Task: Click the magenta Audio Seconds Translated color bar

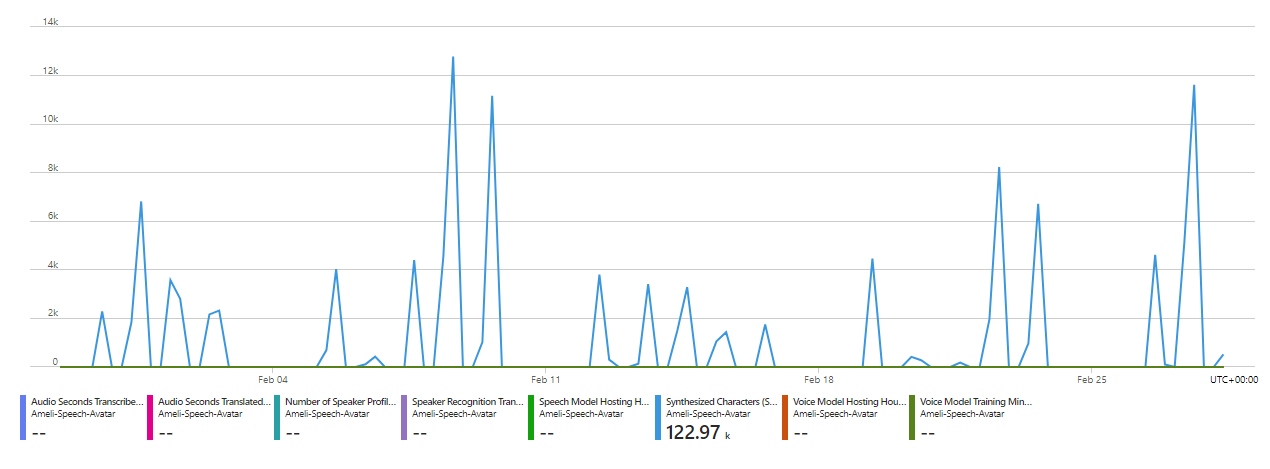Action: pos(150,418)
